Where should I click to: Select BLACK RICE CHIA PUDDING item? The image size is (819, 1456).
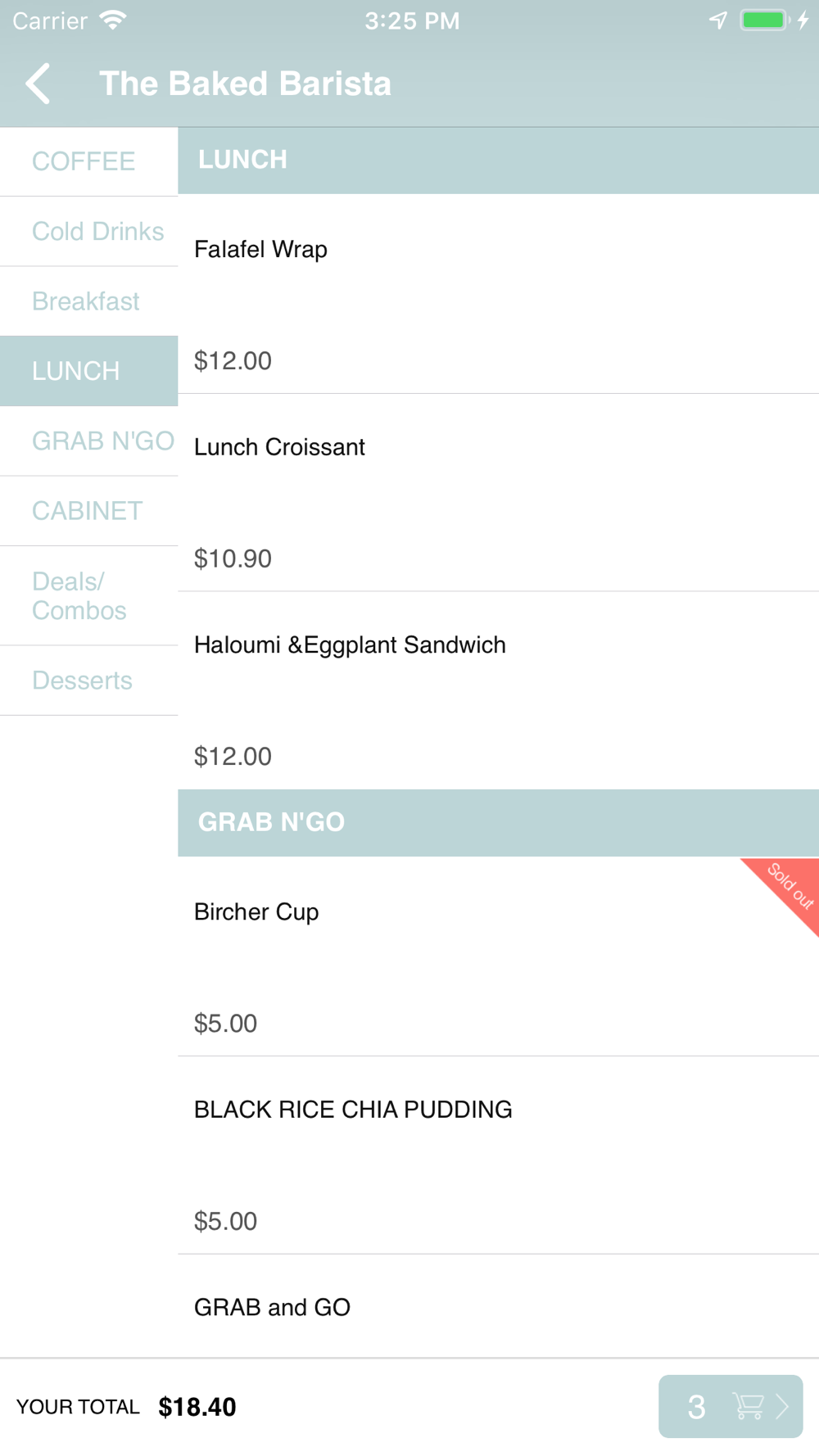click(x=498, y=1155)
